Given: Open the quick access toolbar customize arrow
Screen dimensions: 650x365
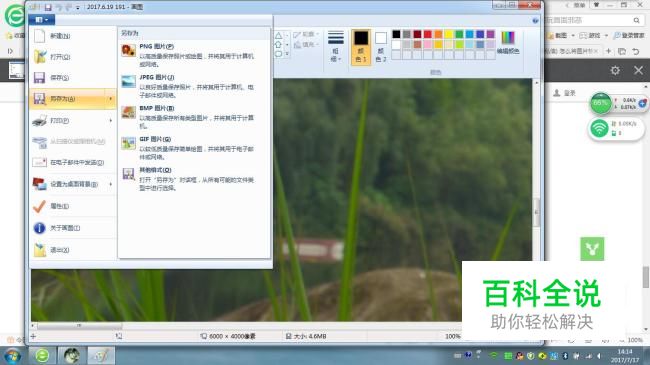Looking at the screenshot, I should pos(78,7).
